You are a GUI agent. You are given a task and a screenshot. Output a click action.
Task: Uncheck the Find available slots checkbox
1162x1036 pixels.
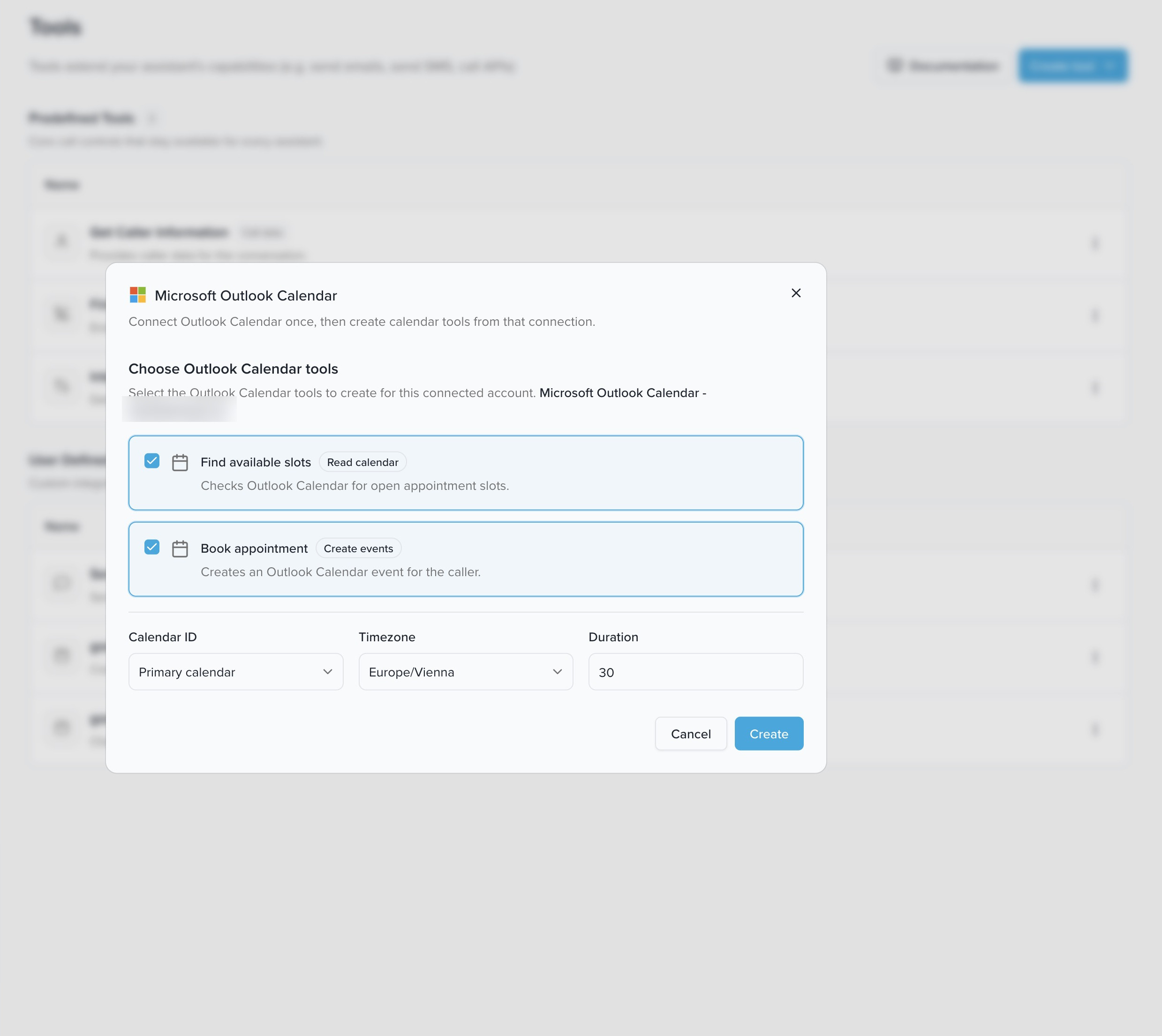pyautogui.click(x=152, y=461)
